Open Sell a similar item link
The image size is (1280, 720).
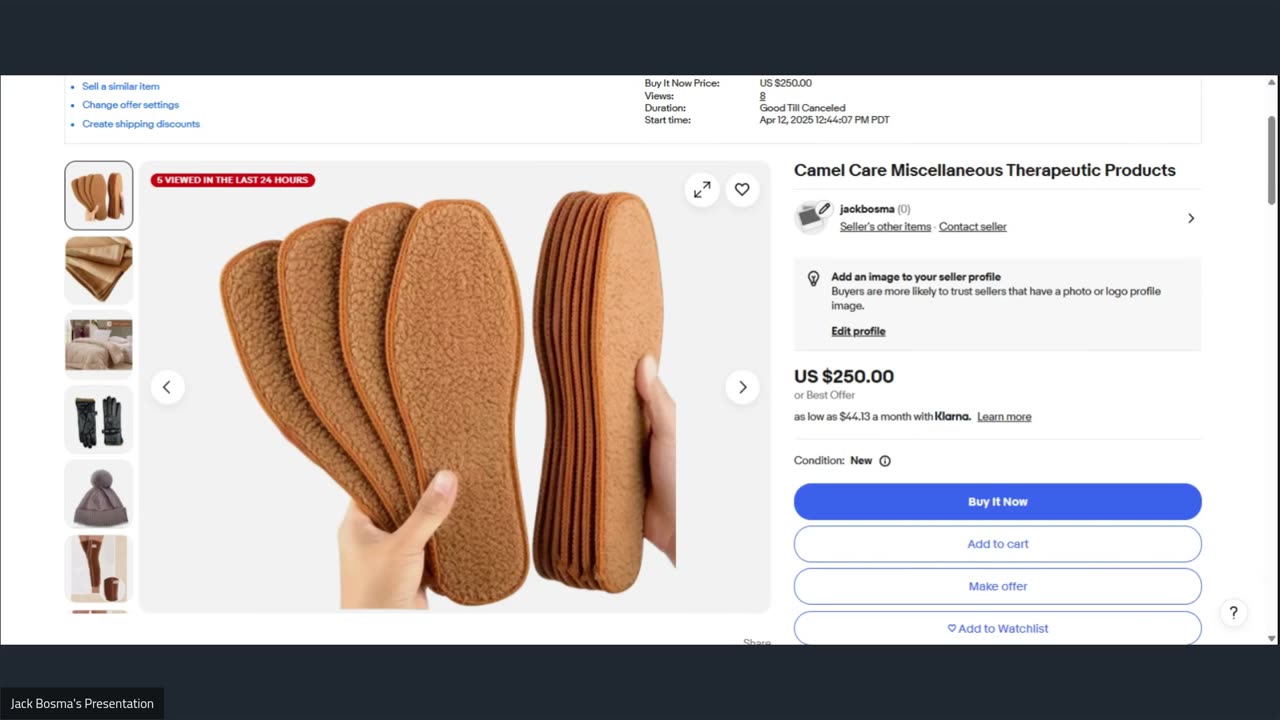tap(121, 87)
